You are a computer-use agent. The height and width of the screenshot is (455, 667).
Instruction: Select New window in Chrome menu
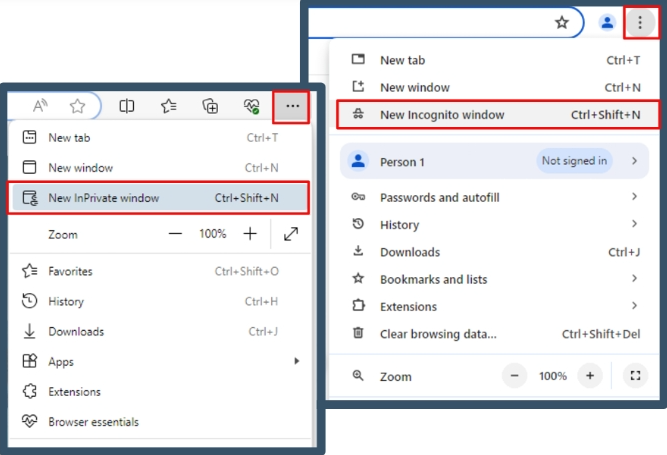[x=495, y=87]
